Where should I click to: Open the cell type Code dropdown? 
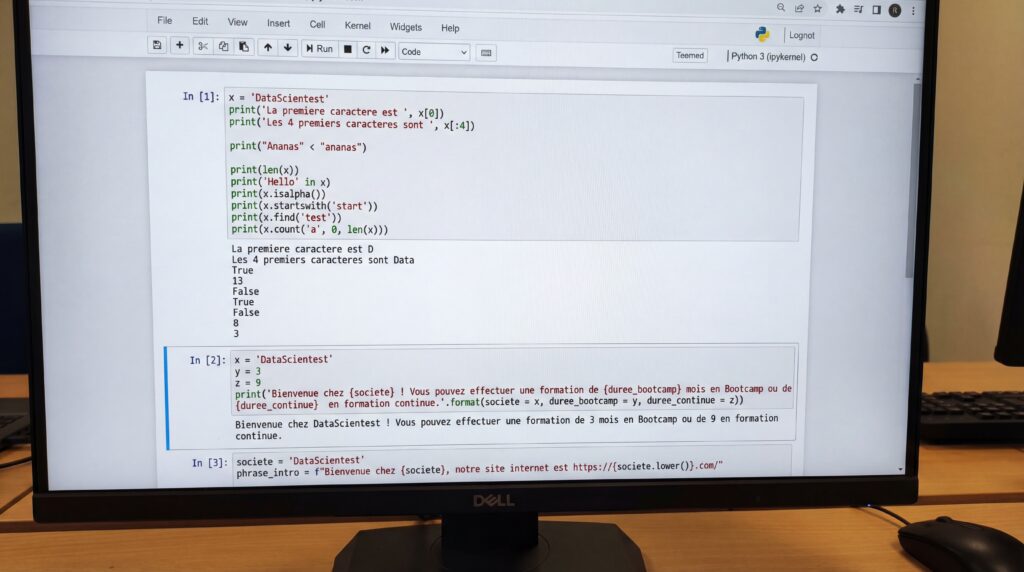434,52
